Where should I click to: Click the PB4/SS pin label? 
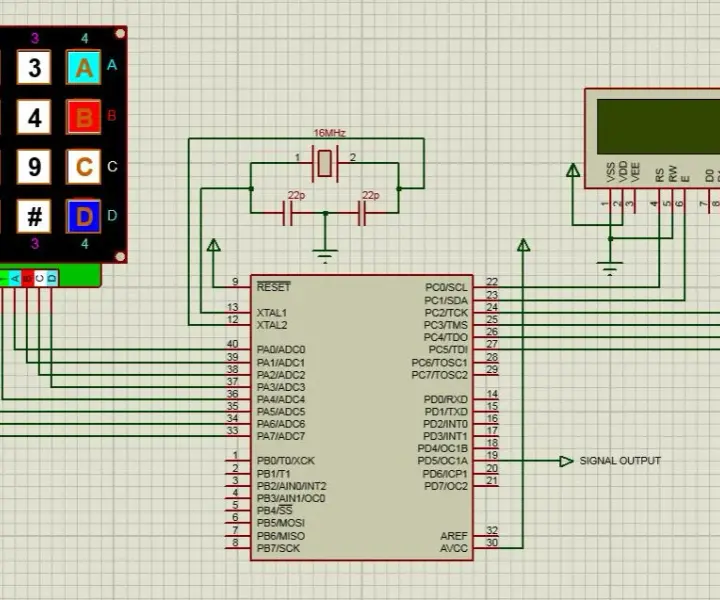[275, 510]
